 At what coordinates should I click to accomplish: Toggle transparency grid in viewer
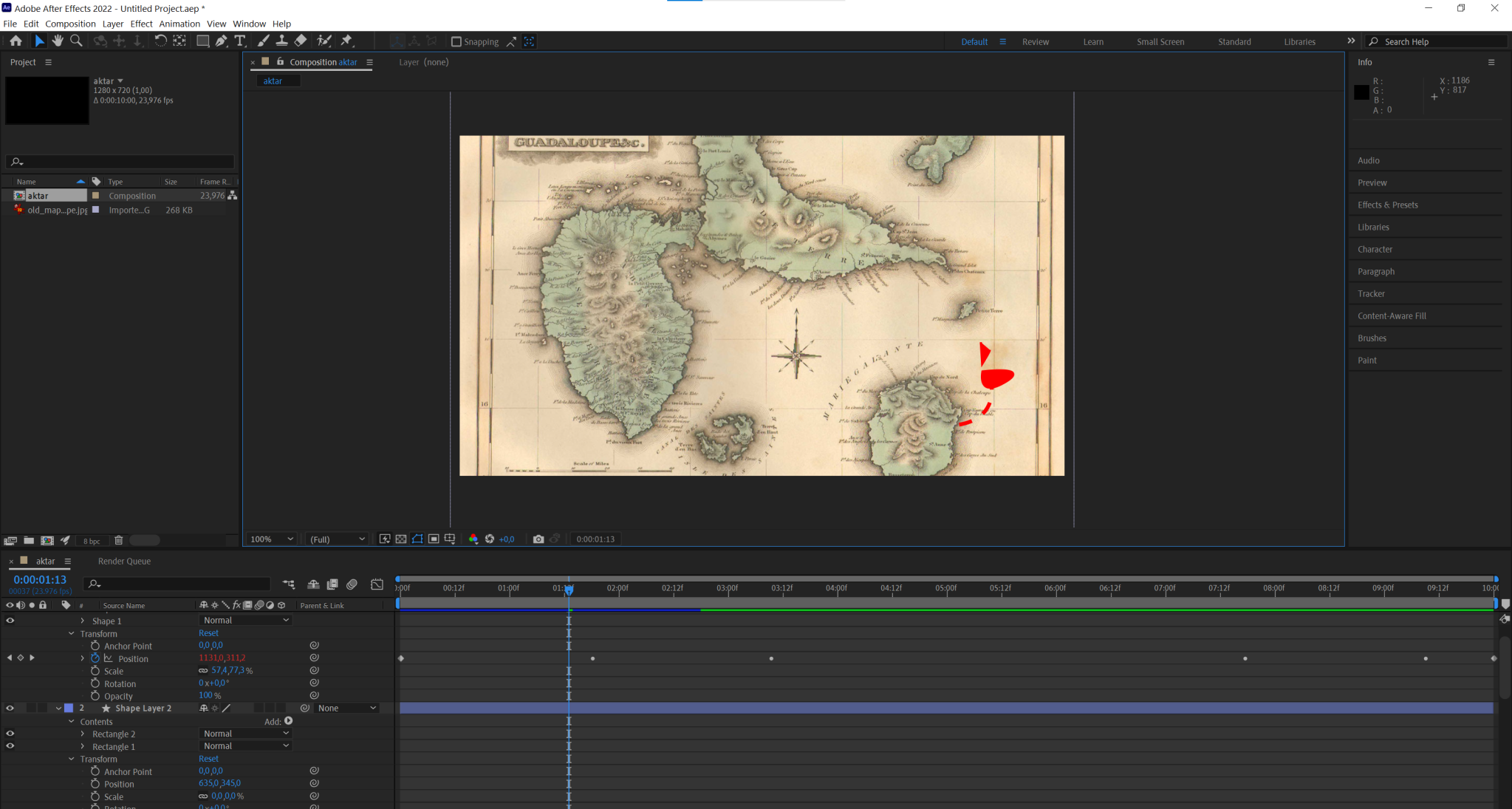coord(400,539)
